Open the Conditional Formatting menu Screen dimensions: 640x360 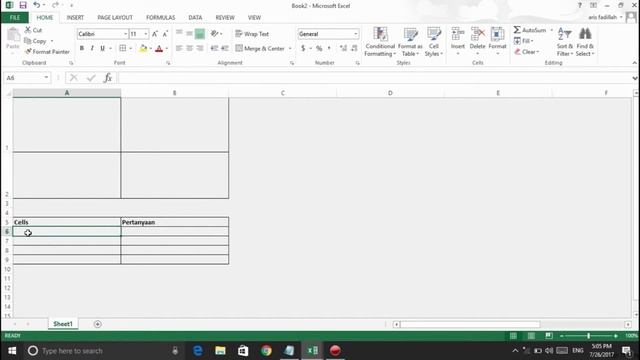[x=380, y=42]
